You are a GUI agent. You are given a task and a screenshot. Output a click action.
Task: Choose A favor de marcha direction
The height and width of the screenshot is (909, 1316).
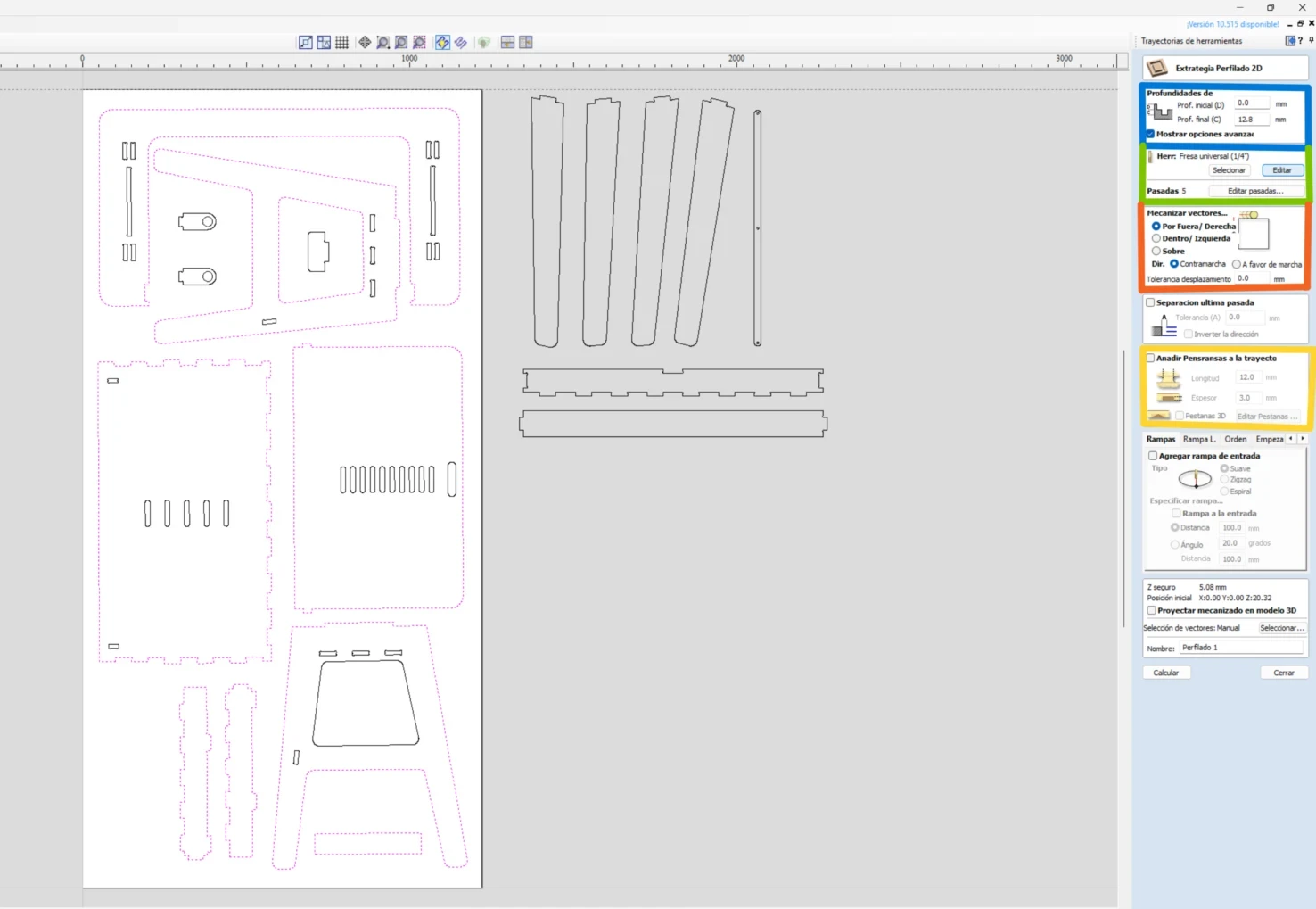click(x=1236, y=264)
